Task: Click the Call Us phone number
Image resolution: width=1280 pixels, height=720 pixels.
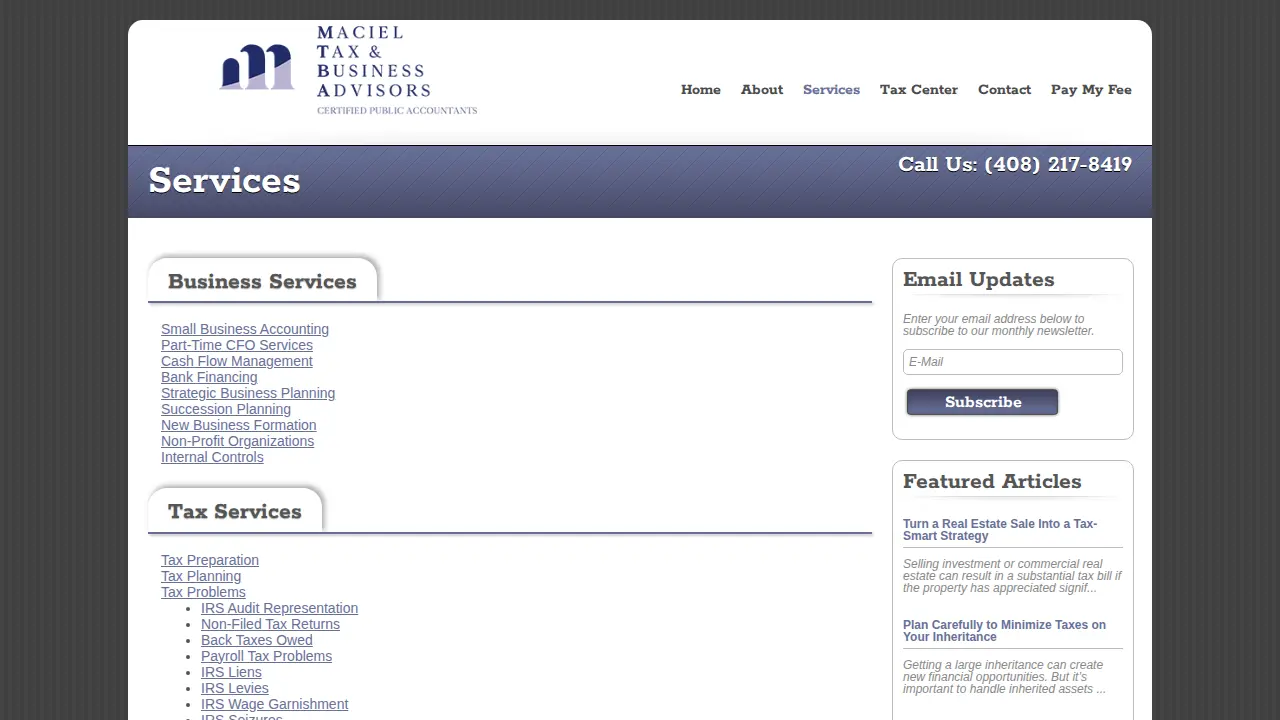Action: point(1015,165)
